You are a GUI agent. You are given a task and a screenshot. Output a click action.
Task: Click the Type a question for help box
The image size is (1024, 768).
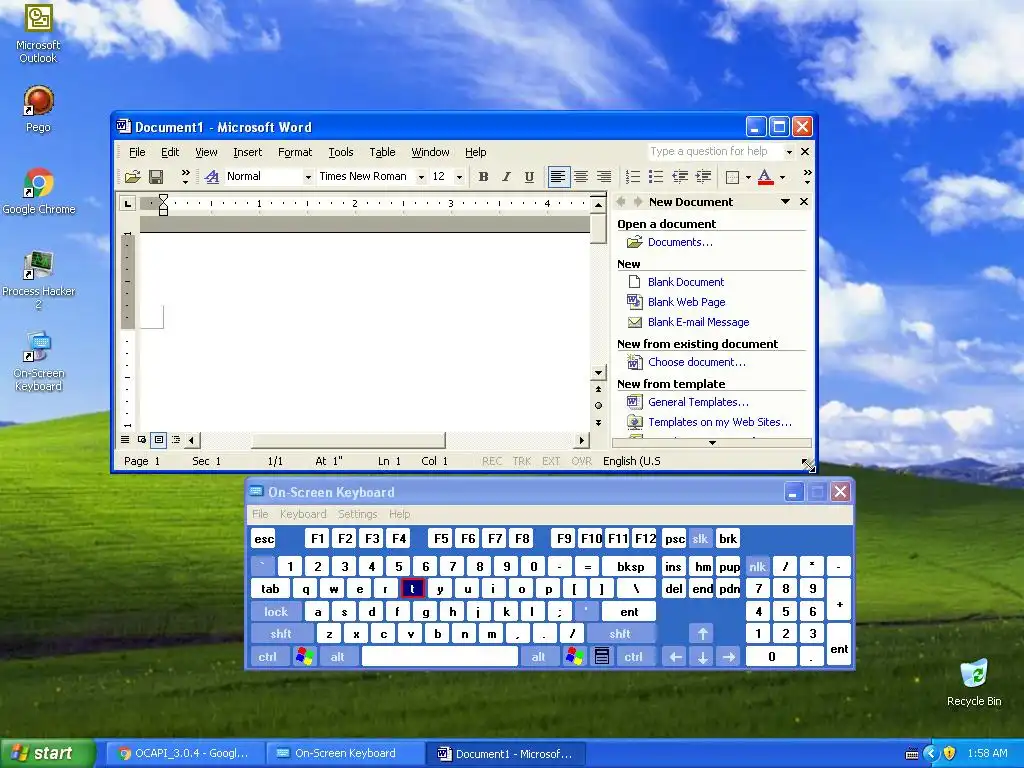pos(716,152)
